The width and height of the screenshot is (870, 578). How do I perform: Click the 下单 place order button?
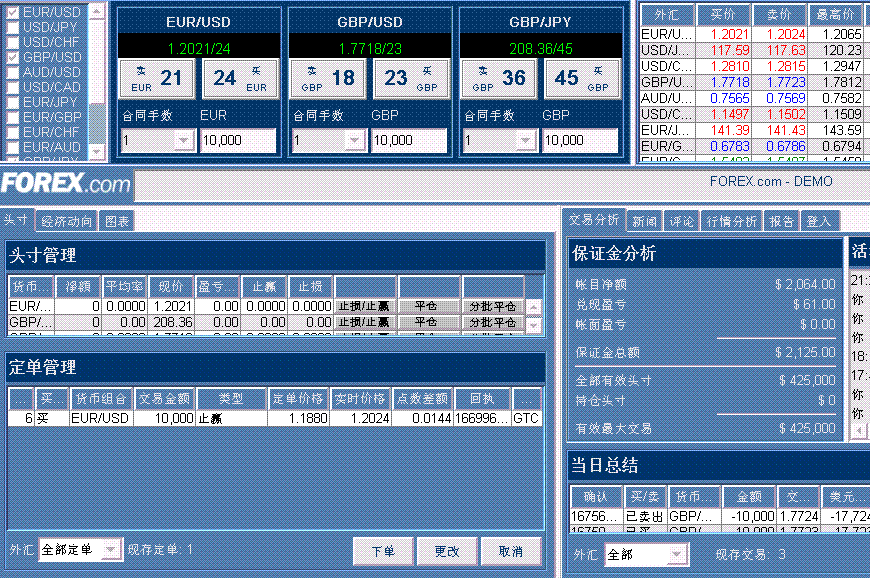[x=383, y=550]
